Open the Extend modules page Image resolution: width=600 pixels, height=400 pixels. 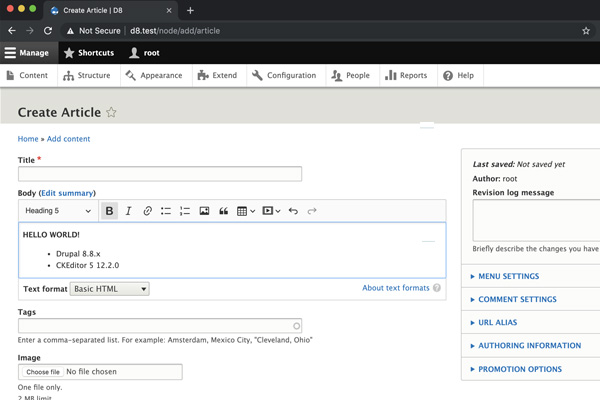(x=217, y=75)
